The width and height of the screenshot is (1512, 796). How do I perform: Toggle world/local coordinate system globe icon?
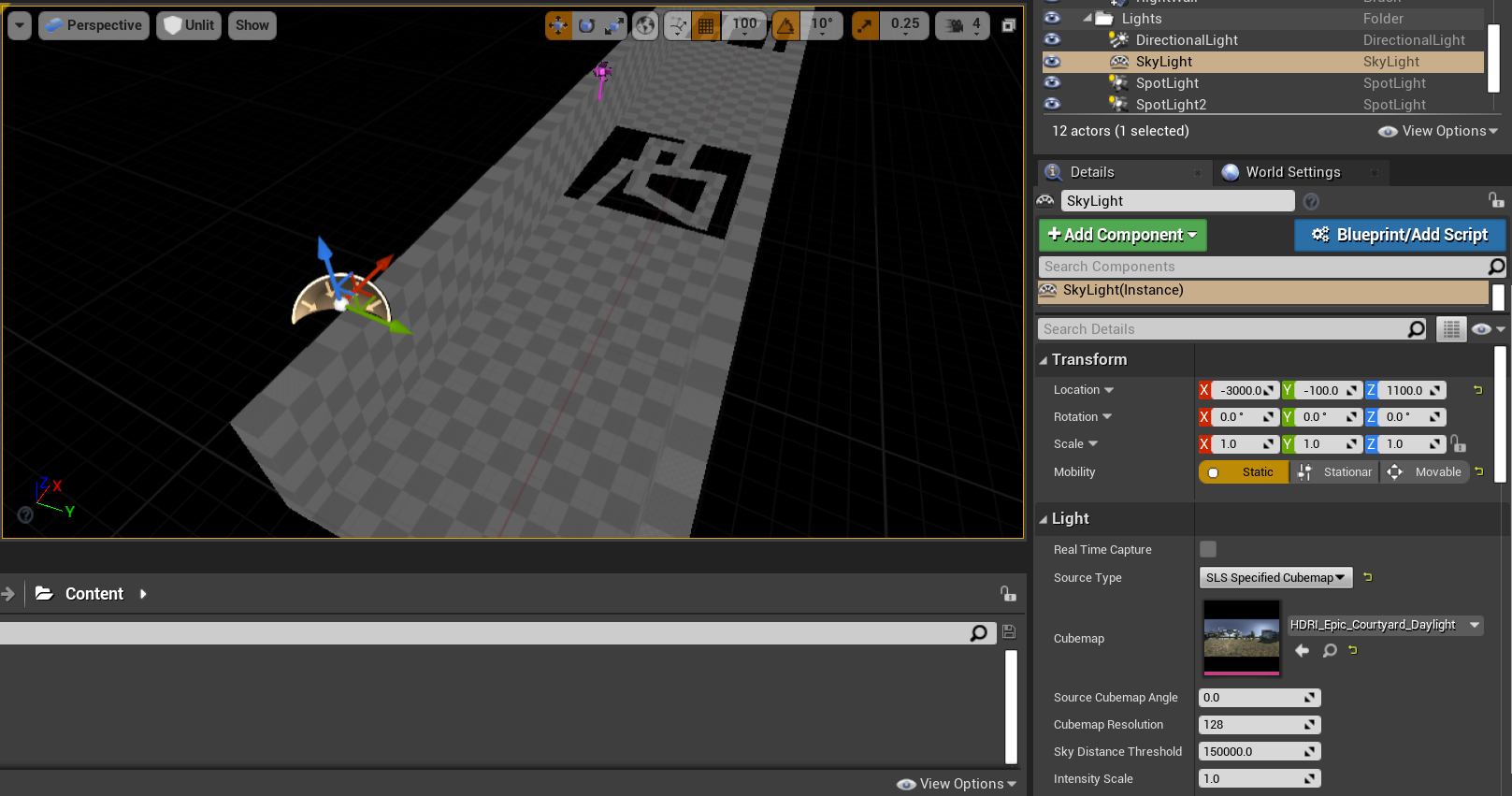coord(645,25)
